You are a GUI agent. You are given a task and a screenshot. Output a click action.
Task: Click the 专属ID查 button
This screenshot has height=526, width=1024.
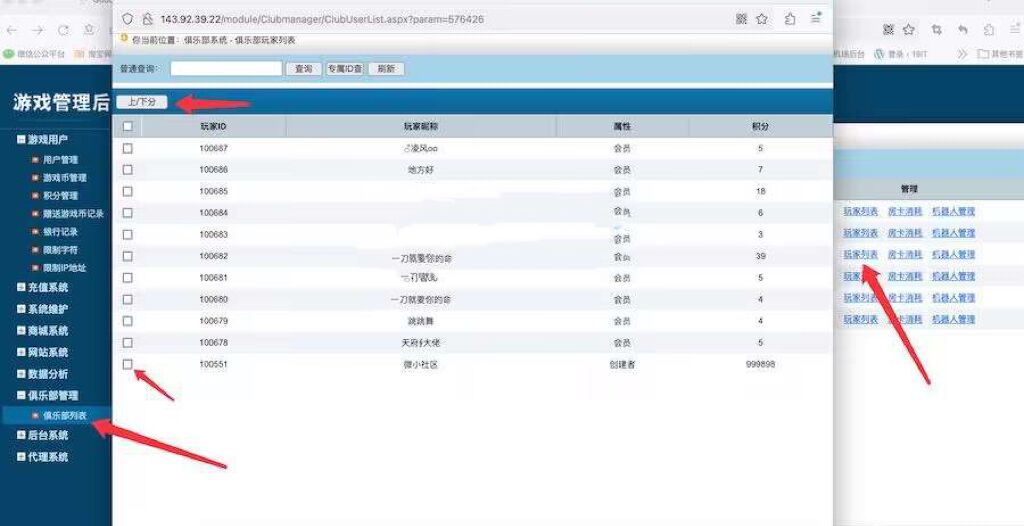pyautogui.click(x=345, y=69)
